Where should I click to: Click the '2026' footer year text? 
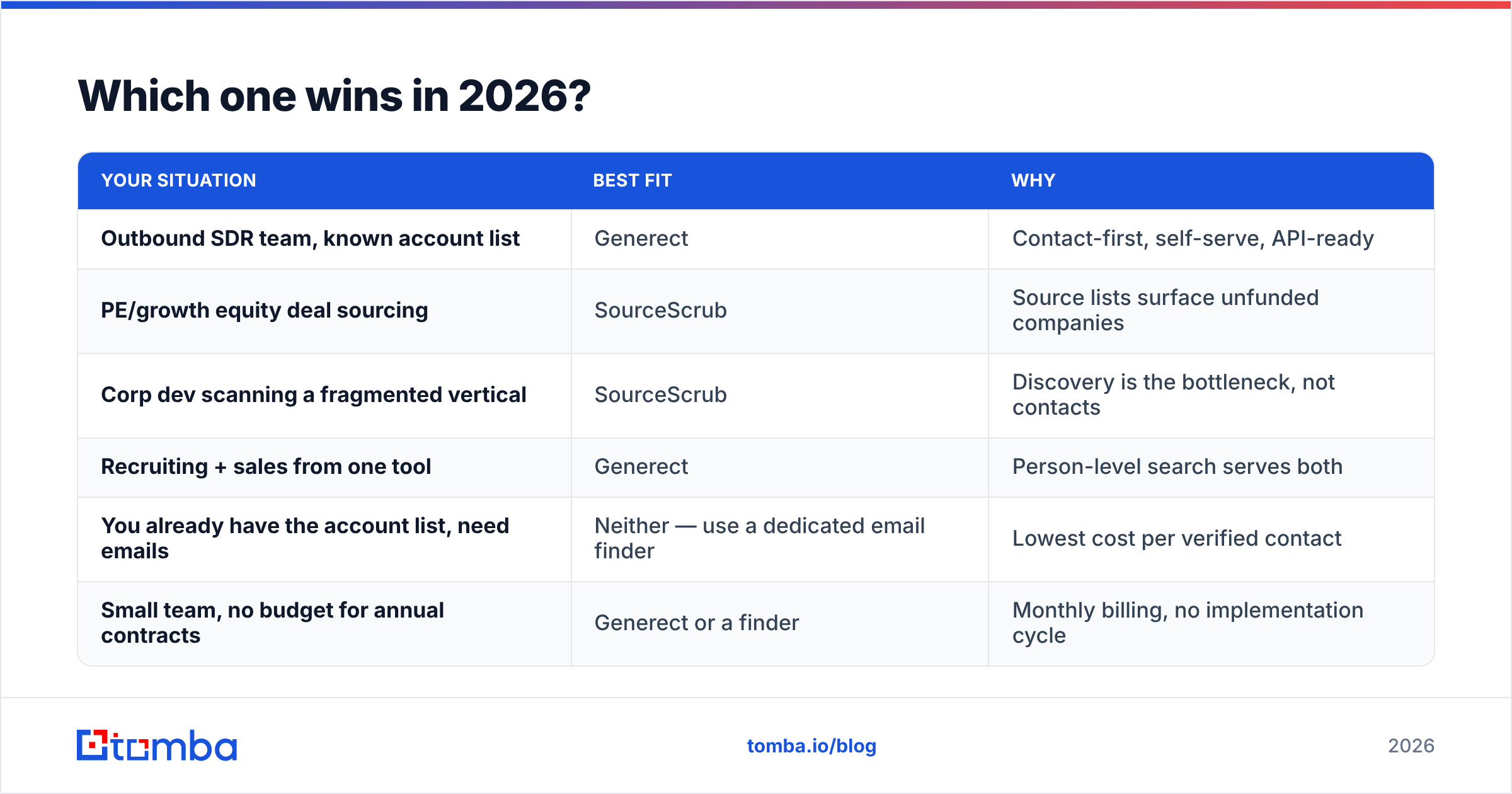1411,746
